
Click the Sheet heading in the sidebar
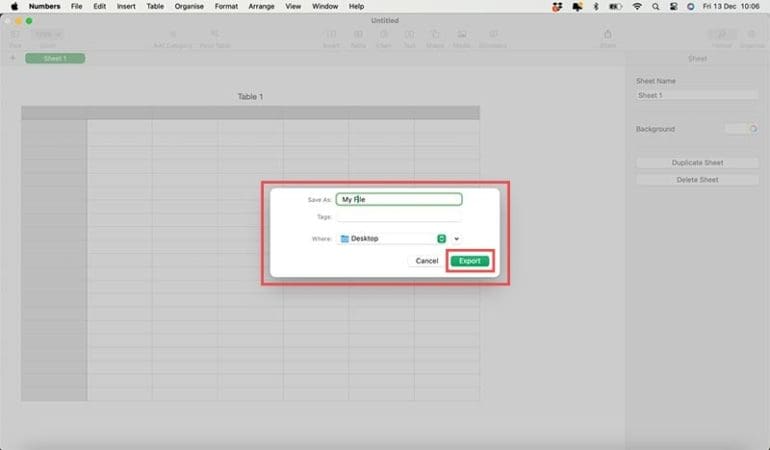[697, 59]
